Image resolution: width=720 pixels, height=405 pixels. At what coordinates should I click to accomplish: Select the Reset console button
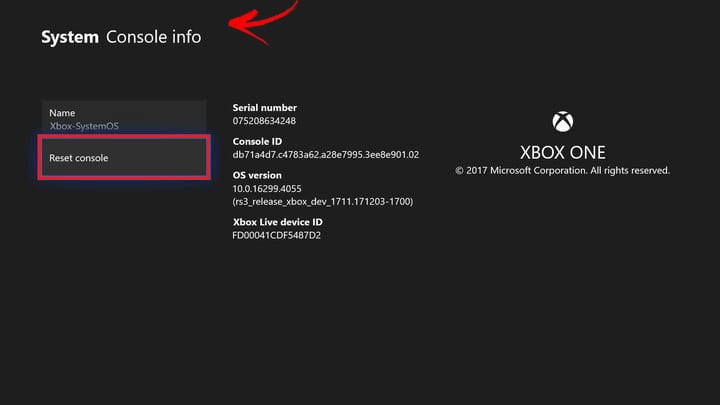point(124,158)
